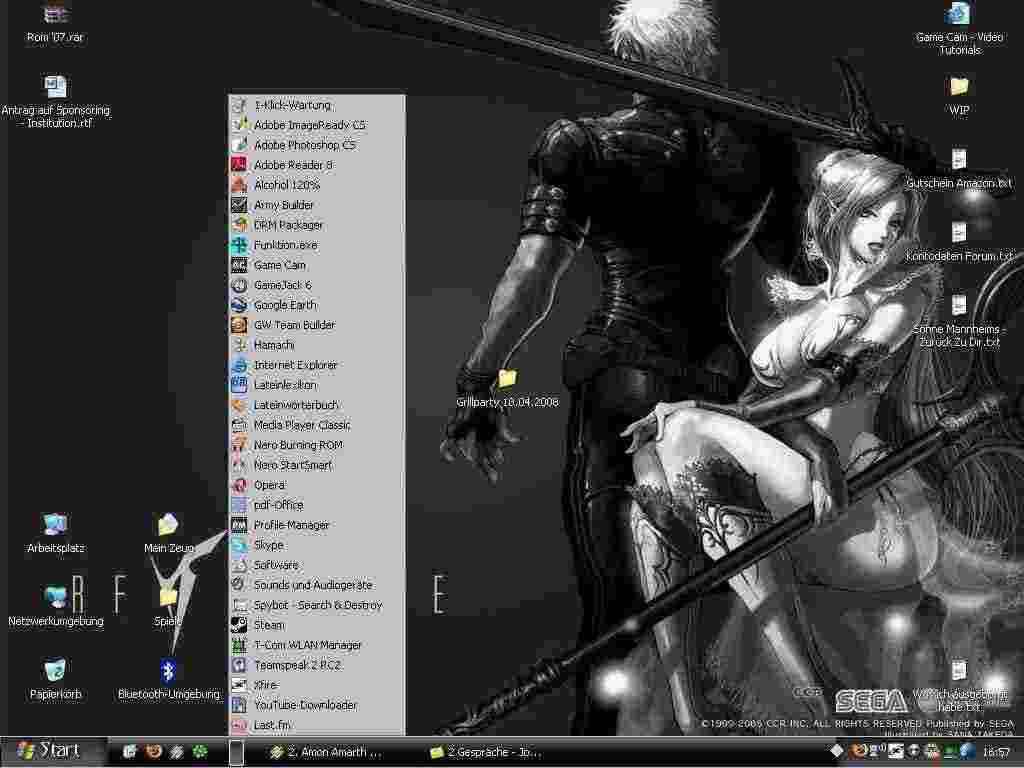The height and width of the screenshot is (768, 1024).
Task: Click the Firefox quick launch icon
Action: coord(153,751)
